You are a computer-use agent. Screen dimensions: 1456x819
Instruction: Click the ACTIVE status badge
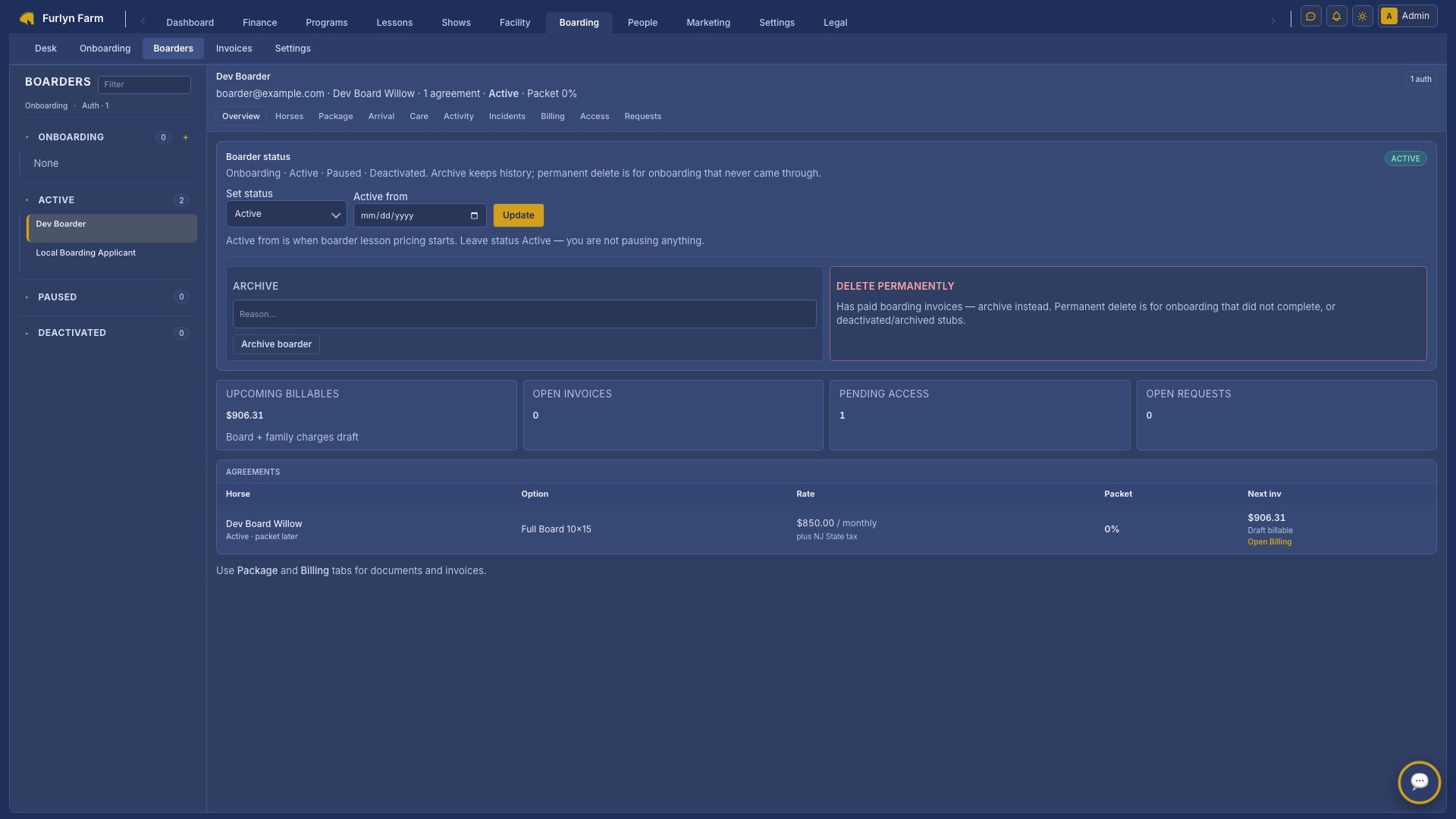[x=1405, y=158]
